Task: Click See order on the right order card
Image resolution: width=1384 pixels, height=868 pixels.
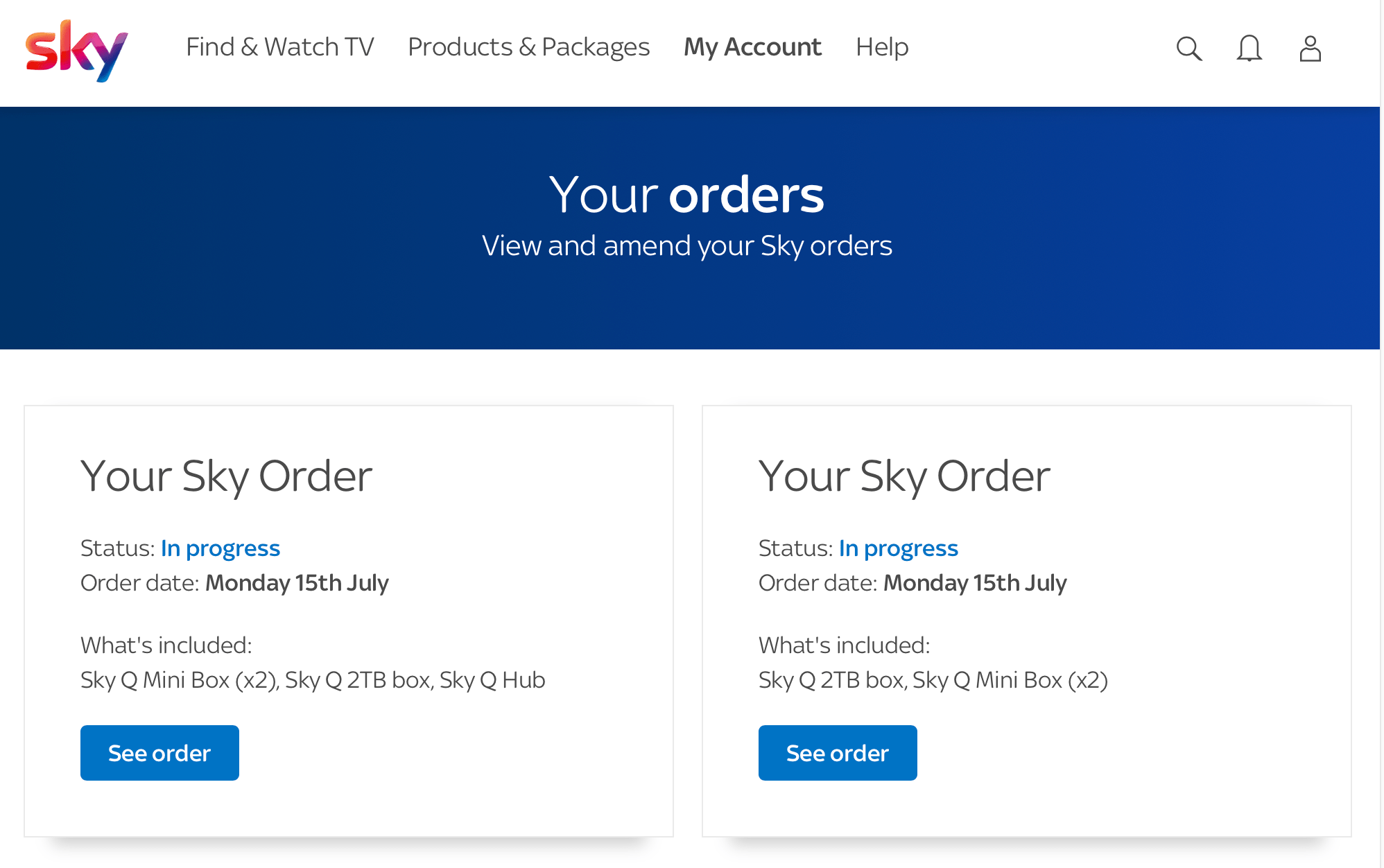Action: (x=837, y=752)
